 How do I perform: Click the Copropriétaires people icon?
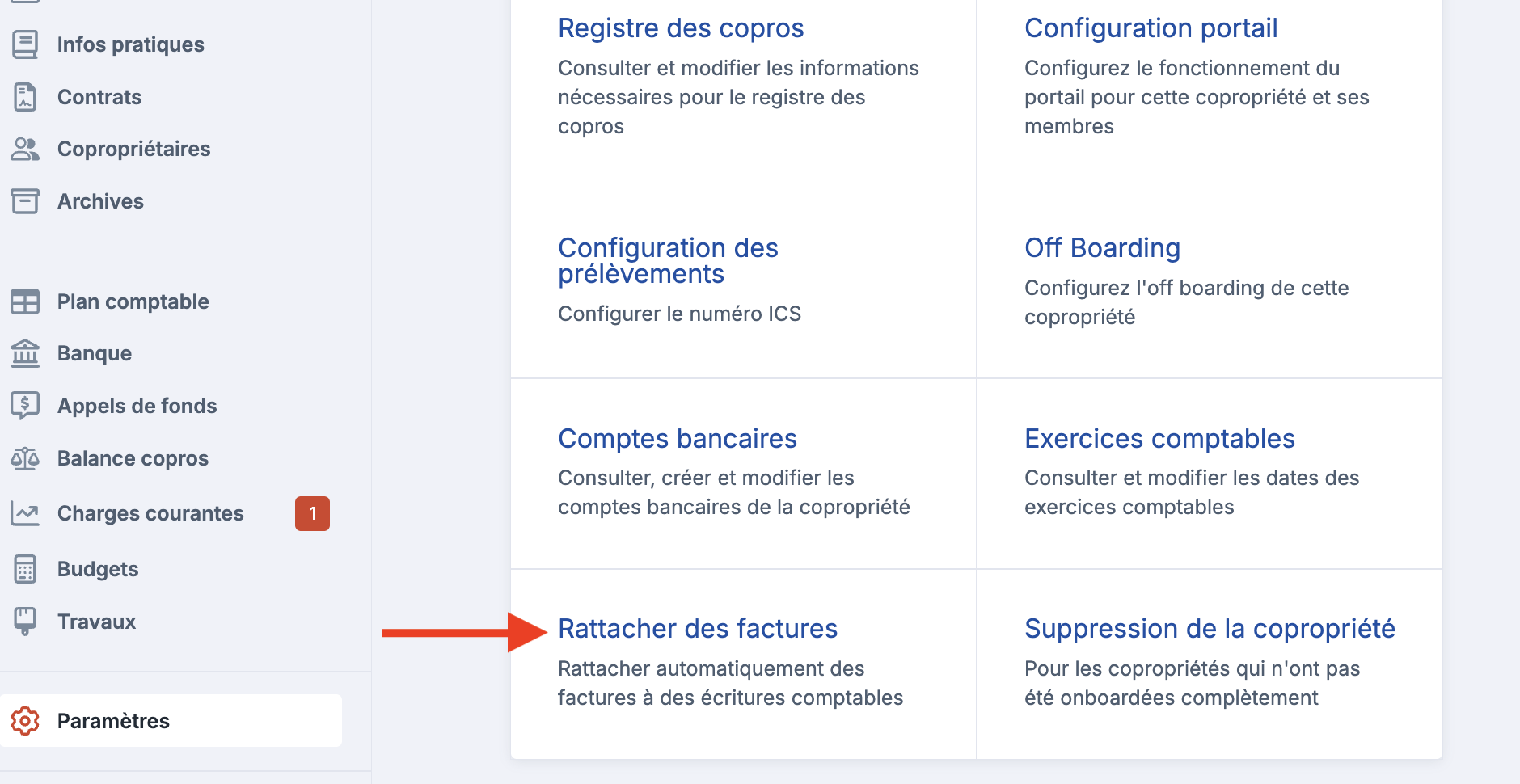point(25,149)
